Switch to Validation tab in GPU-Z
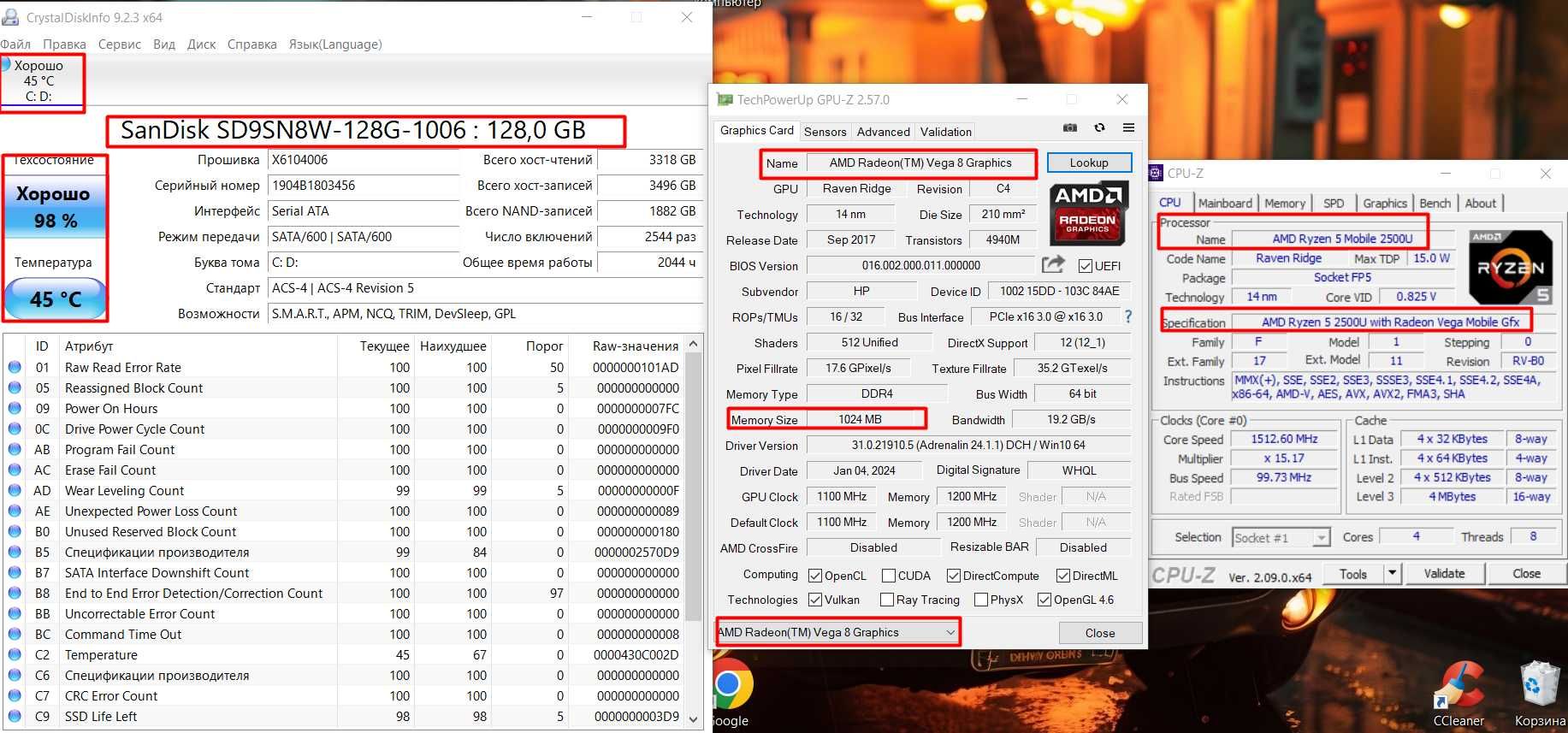This screenshot has height=733, width=1568. coord(945,132)
